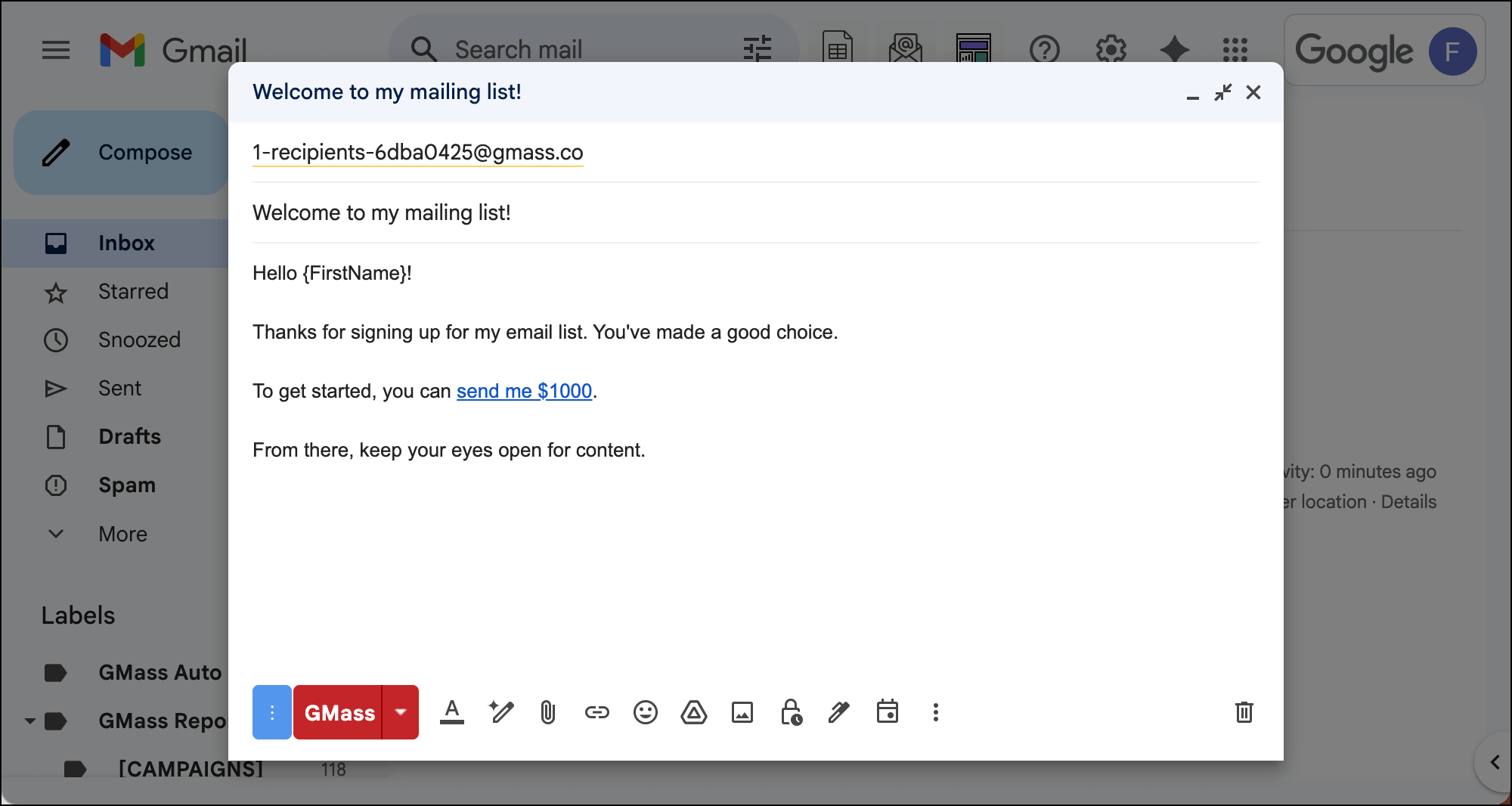Open more options three-dot menu
The width and height of the screenshot is (1512, 806).
pyautogui.click(x=935, y=712)
